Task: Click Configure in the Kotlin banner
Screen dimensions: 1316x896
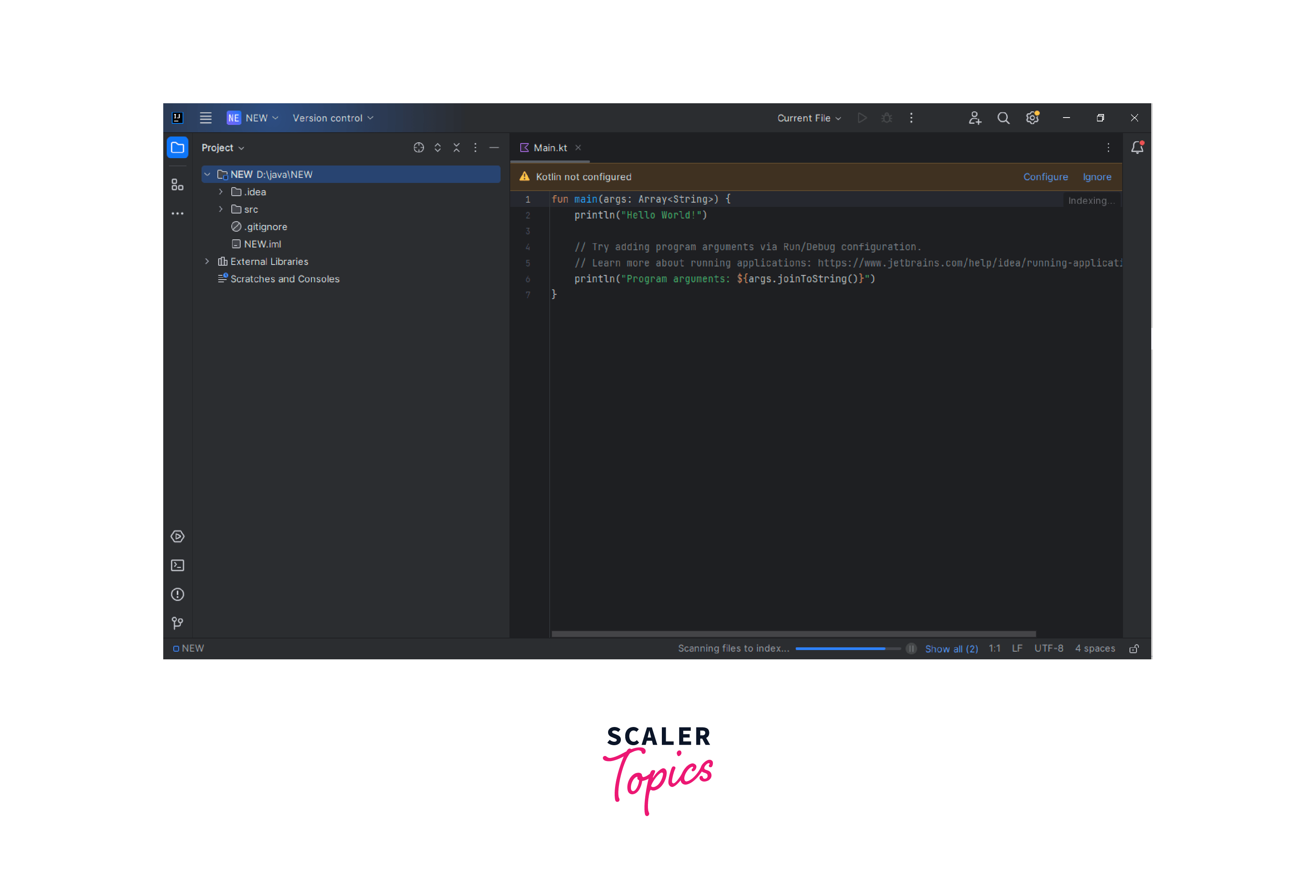Action: point(1045,177)
